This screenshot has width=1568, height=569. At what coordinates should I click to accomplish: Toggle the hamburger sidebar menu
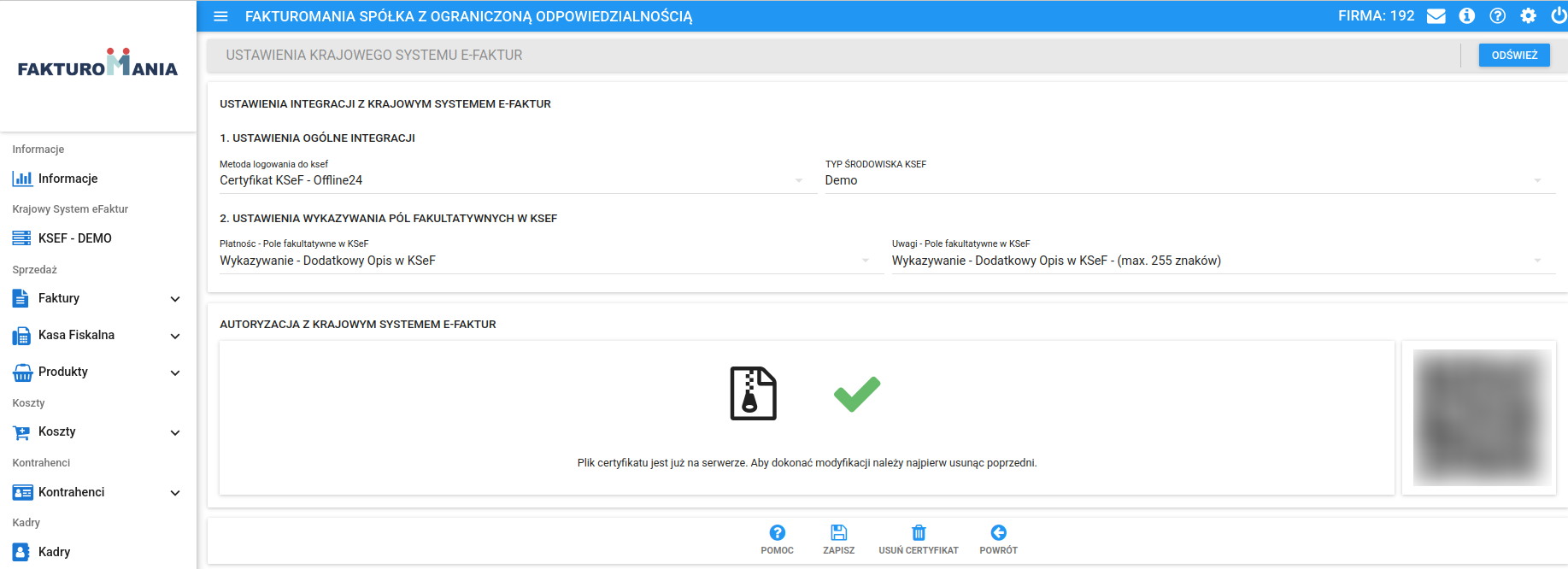220,16
